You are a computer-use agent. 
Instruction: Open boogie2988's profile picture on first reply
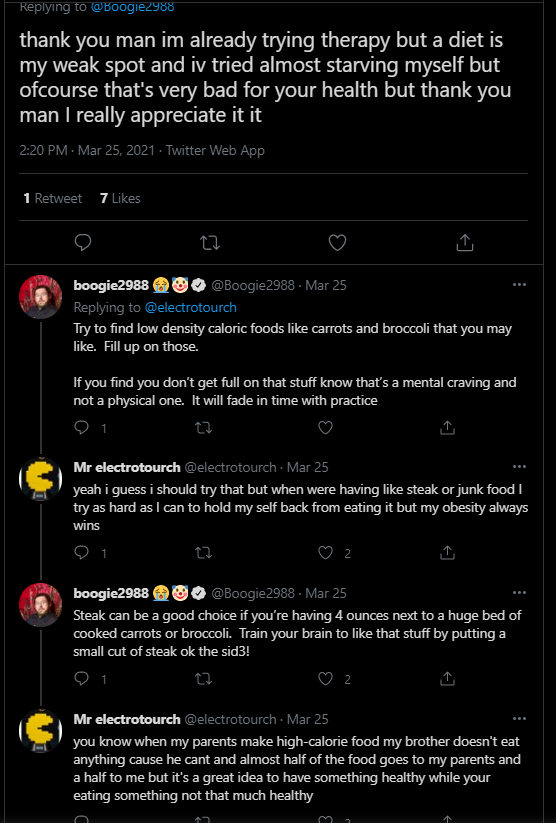41,297
